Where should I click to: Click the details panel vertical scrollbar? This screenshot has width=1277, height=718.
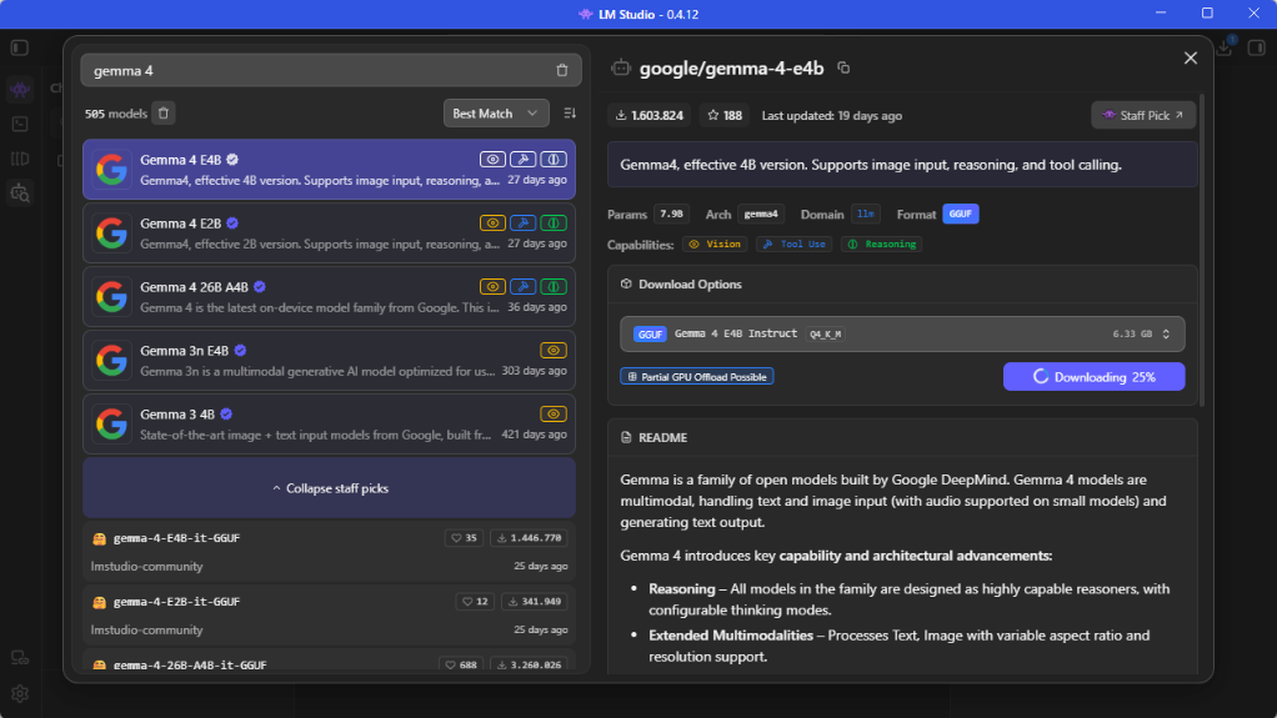pyautogui.click(x=1202, y=250)
